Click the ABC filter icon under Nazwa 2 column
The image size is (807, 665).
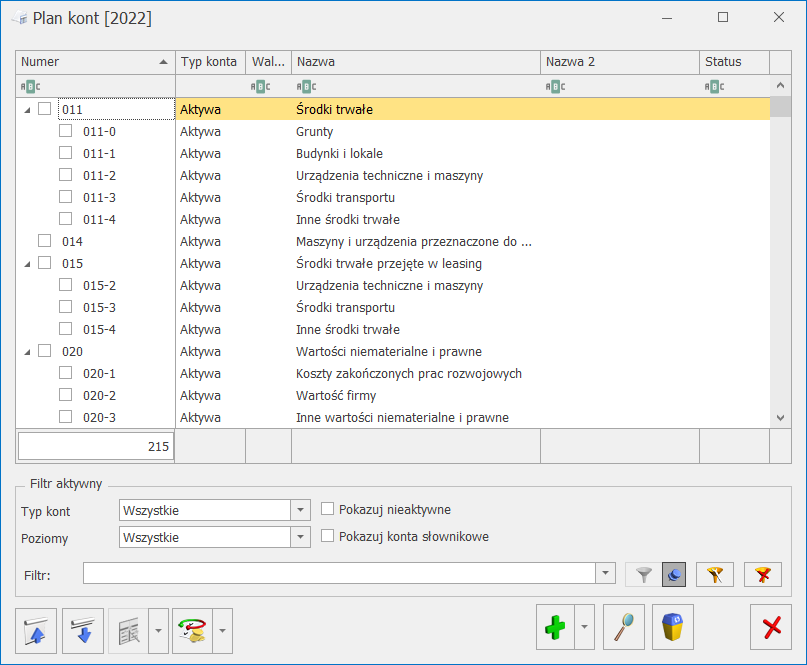(x=555, y=86)
